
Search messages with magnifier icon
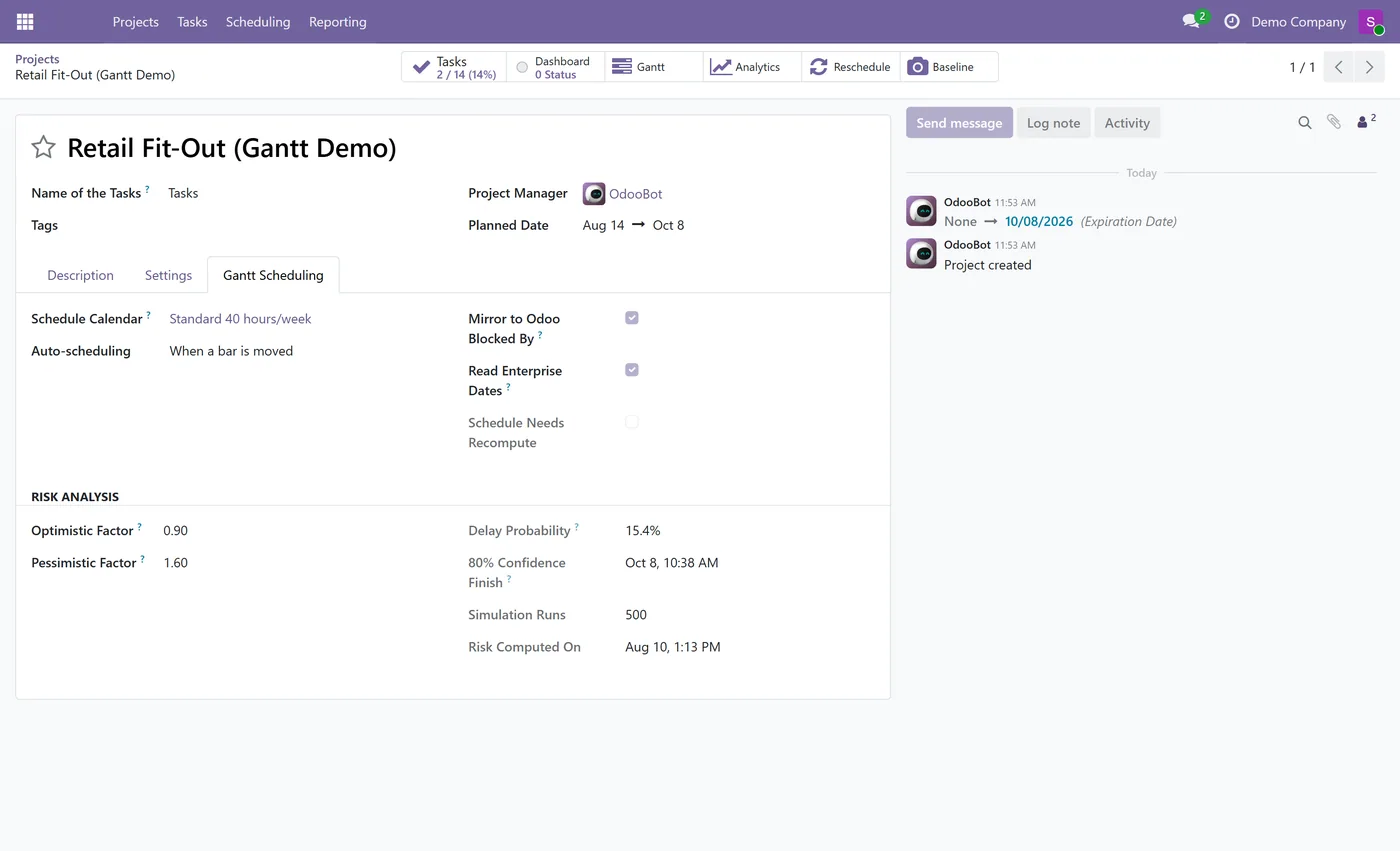click(1305, 122)
